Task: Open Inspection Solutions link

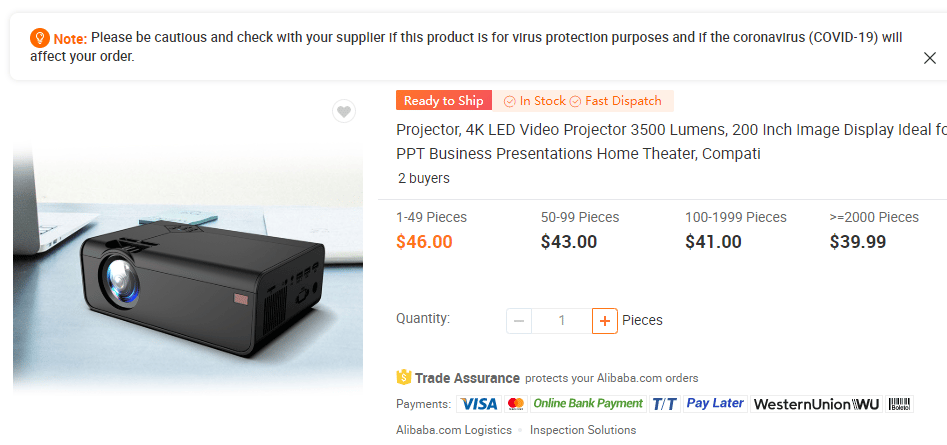Action: click(x=583, y=430)
